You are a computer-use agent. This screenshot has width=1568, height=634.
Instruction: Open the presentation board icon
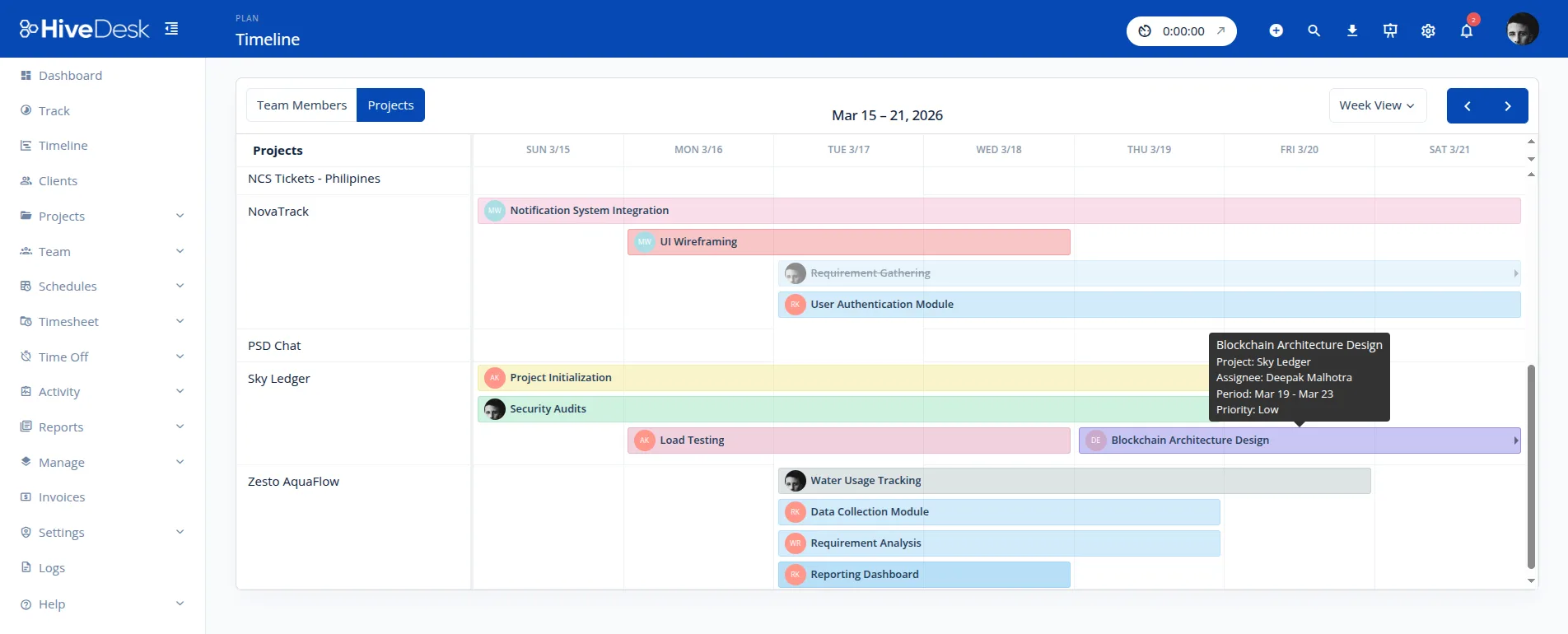tap(1390, 30)
